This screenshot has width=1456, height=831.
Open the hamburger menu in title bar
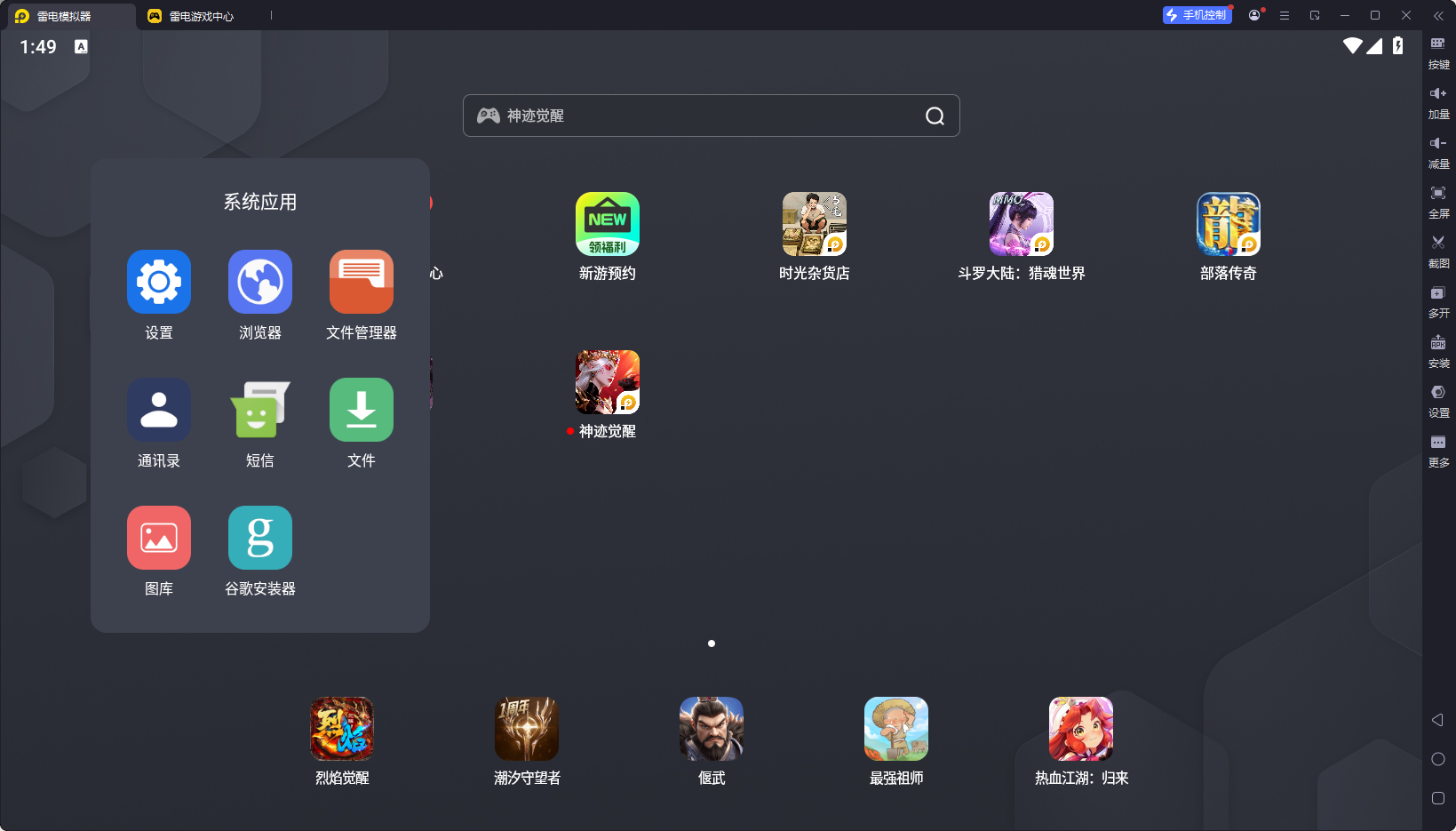tap(1285, 15)
